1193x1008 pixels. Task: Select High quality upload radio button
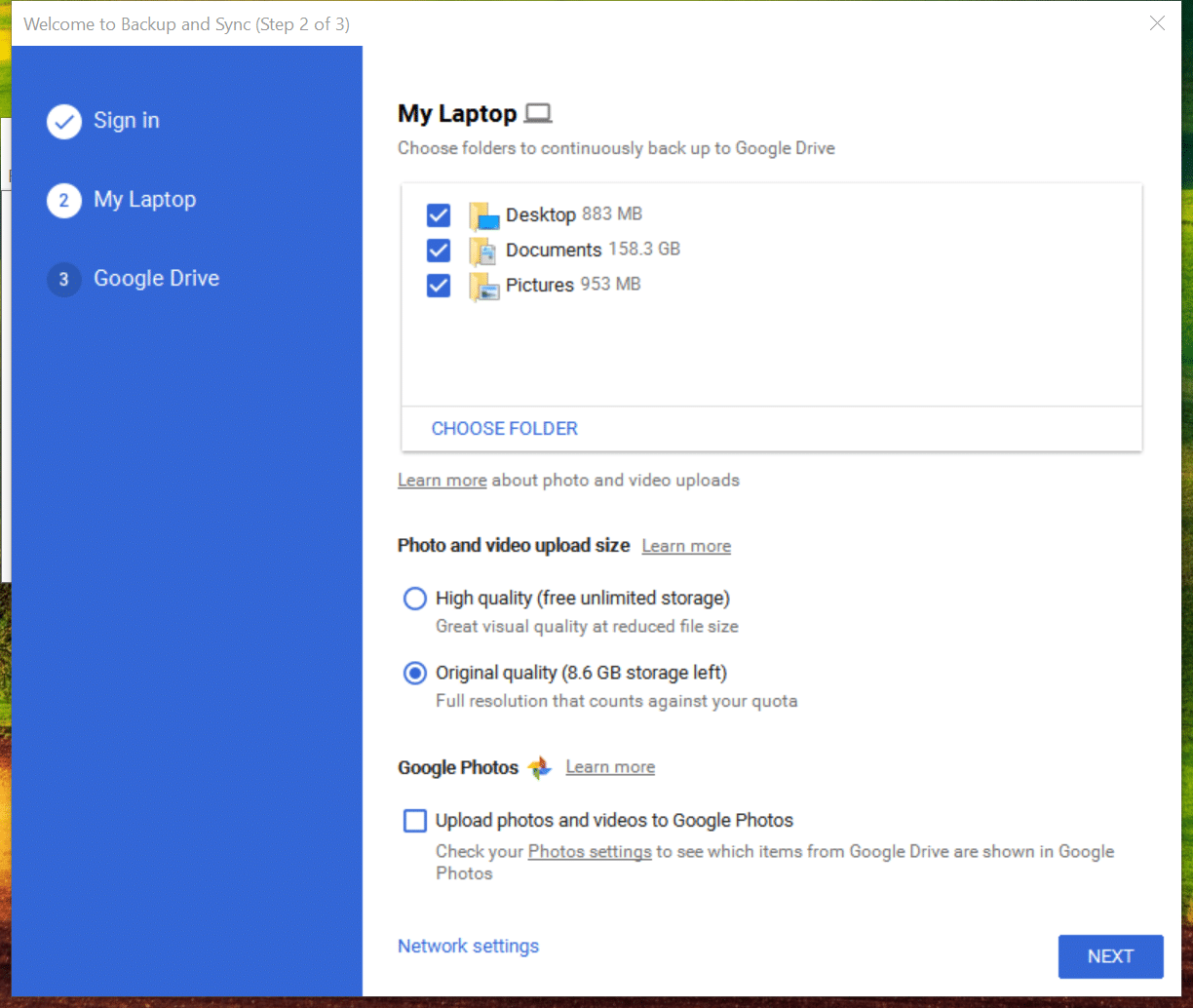[x=415, y=599]
